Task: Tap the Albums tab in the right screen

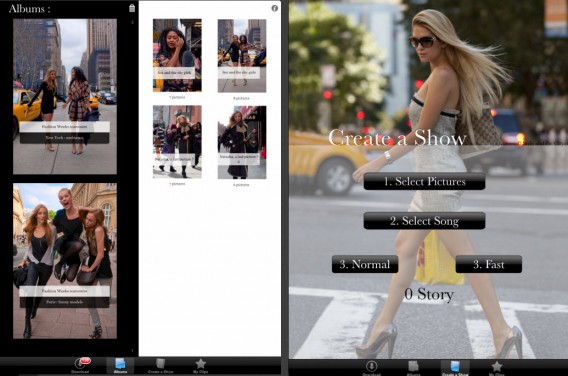Action: click(413, 368)
